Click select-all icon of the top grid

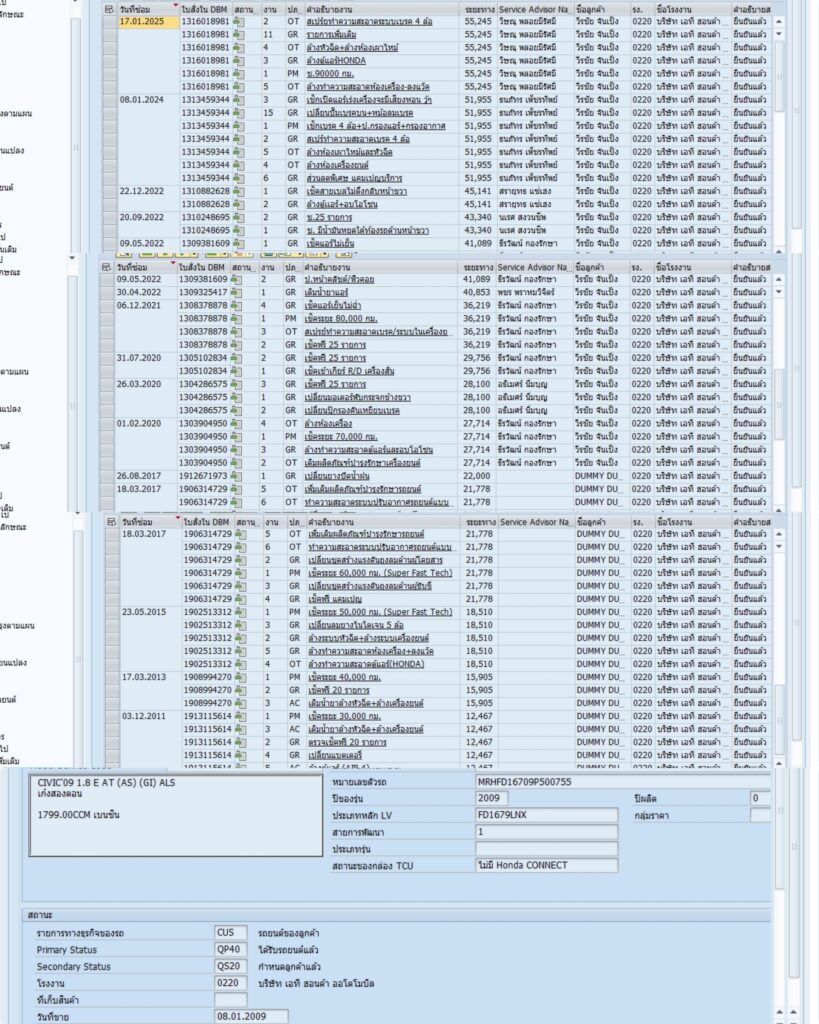pyautogui.click(x=109, y=8)
